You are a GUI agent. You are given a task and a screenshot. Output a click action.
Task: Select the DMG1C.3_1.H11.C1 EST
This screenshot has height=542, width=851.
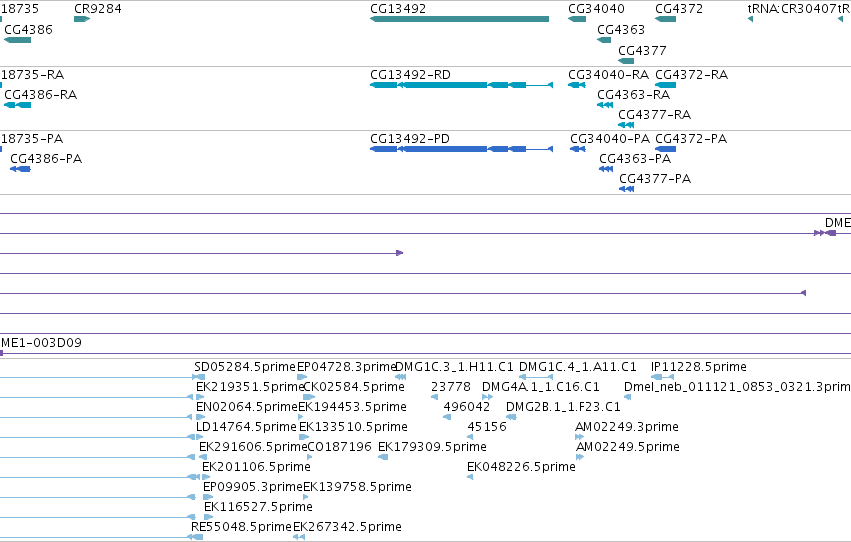[401, 377]
